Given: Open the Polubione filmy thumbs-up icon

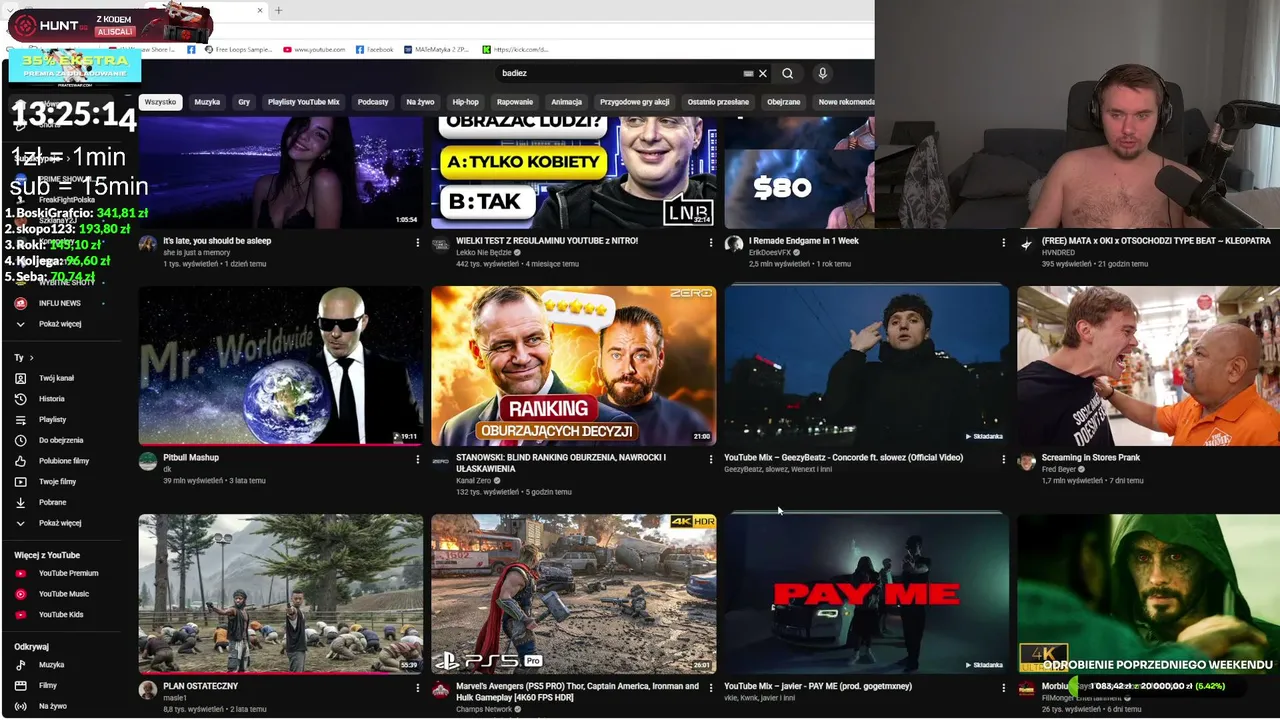Looking at the screenshot, I should click(x=20, y=461).
